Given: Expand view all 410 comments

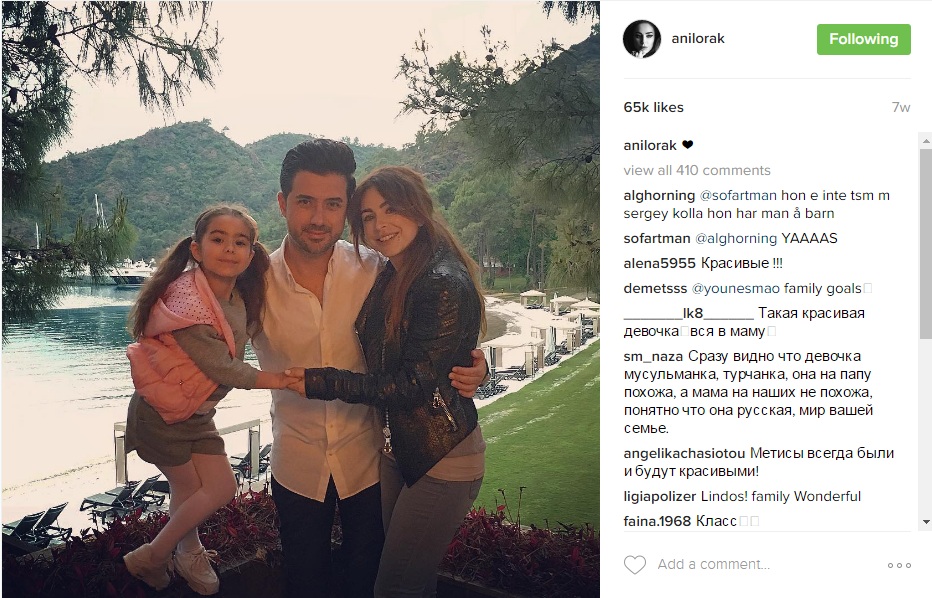Looking at the screenshot, I should pos(697,170).
